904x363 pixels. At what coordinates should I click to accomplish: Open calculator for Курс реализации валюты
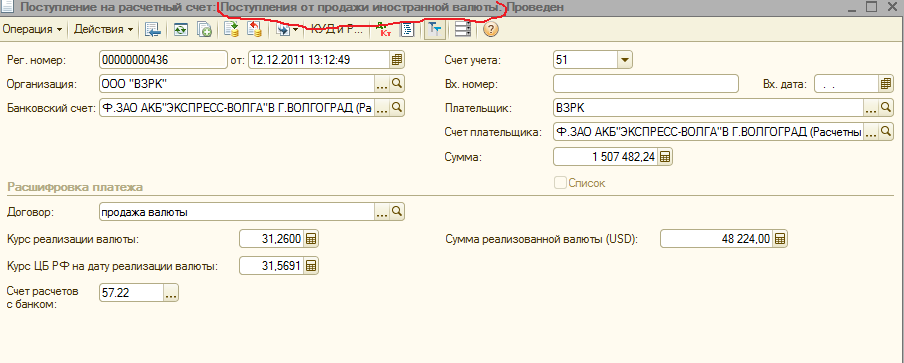(311, 239)
